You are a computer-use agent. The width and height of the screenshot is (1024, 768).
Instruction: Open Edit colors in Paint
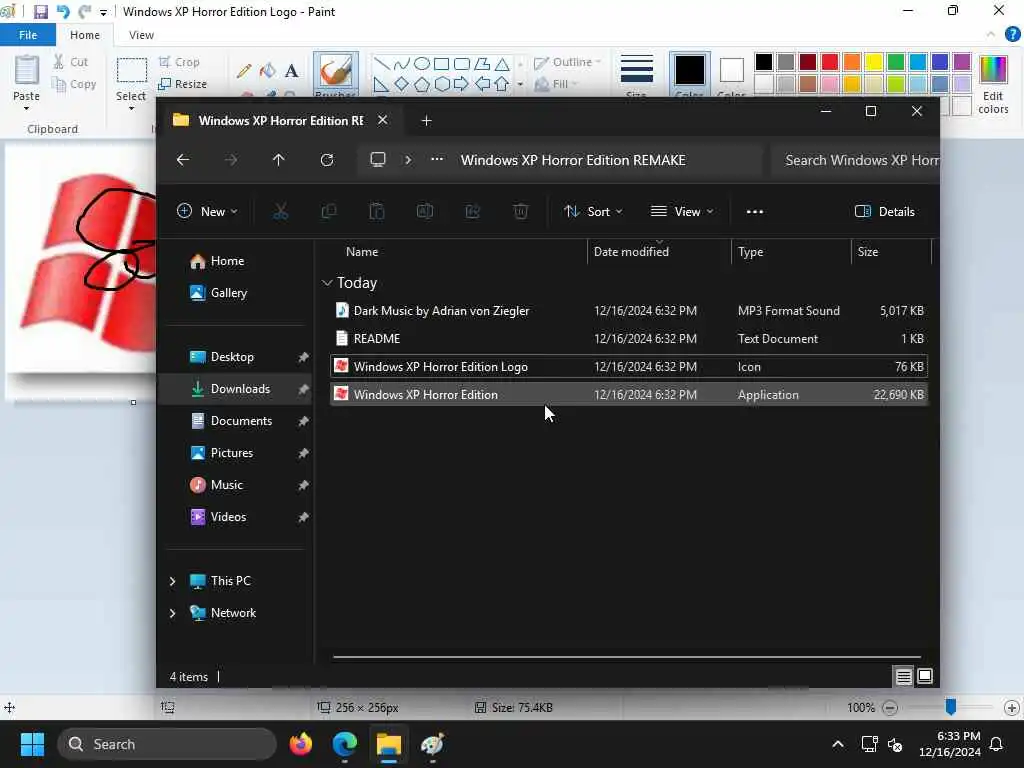pos(993,85)
